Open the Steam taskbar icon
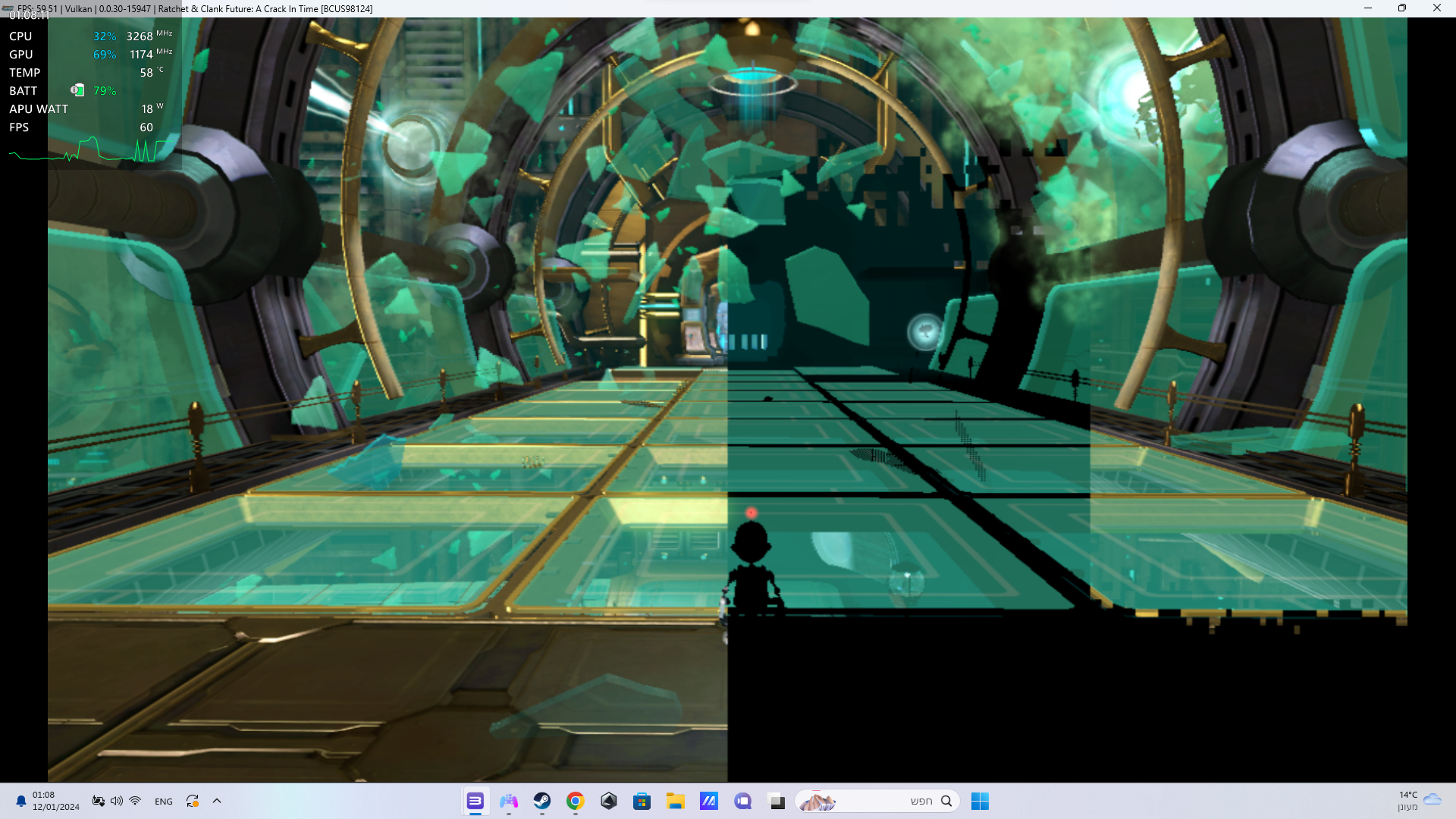 541,801
